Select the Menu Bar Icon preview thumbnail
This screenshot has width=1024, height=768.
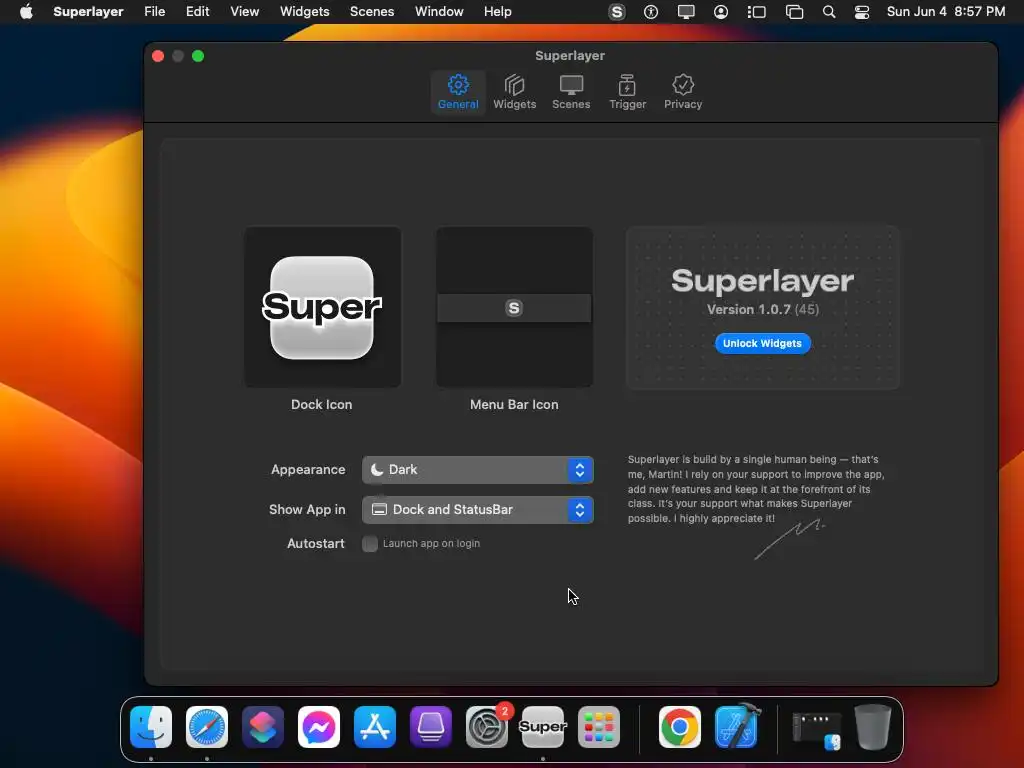pyautogui.click(x=515, y=307)
